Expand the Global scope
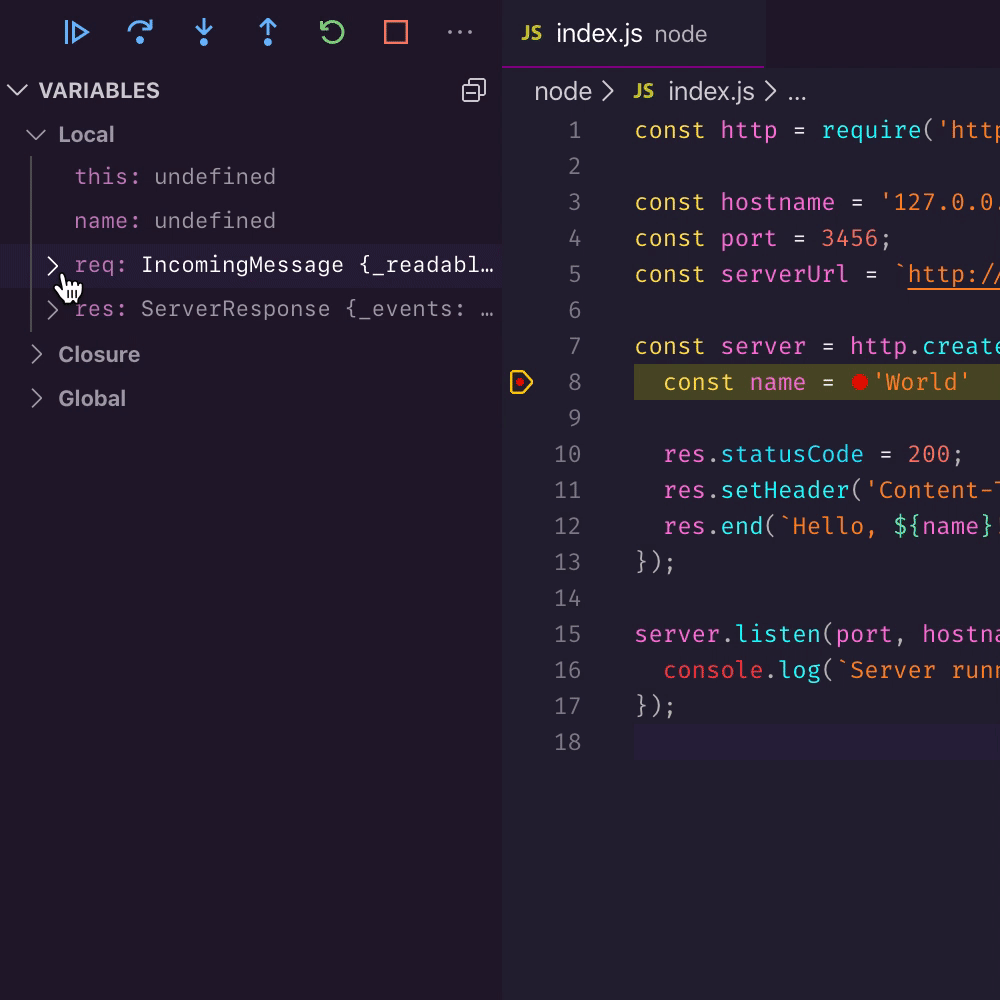This screenshot has width=1000, height=1000. (37, 399)
